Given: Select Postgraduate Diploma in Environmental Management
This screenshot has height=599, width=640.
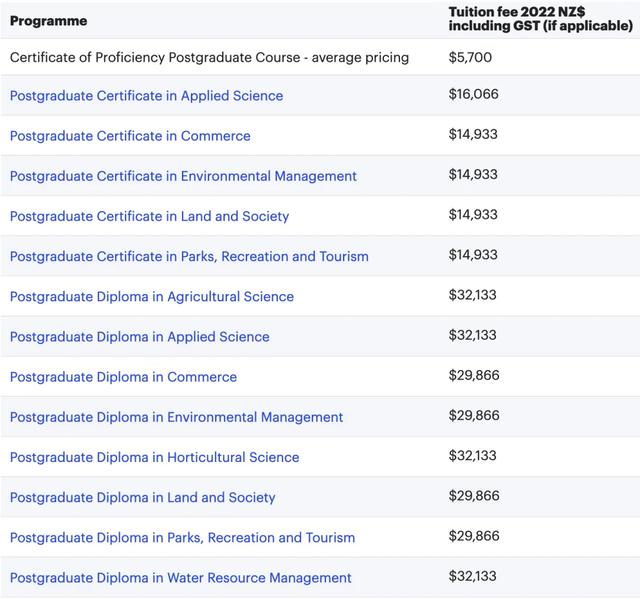Looking at the screenshot, I should 176,417.
